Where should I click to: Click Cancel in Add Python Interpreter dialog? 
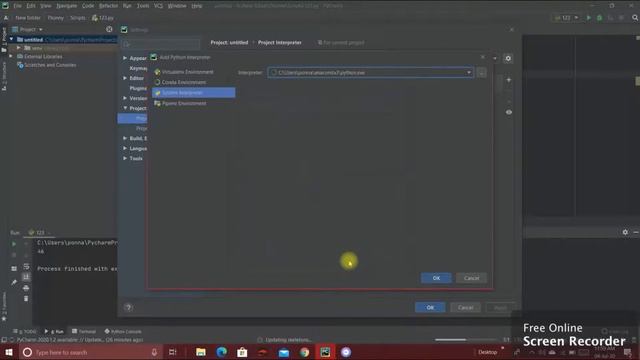click(x=471, y=278)
